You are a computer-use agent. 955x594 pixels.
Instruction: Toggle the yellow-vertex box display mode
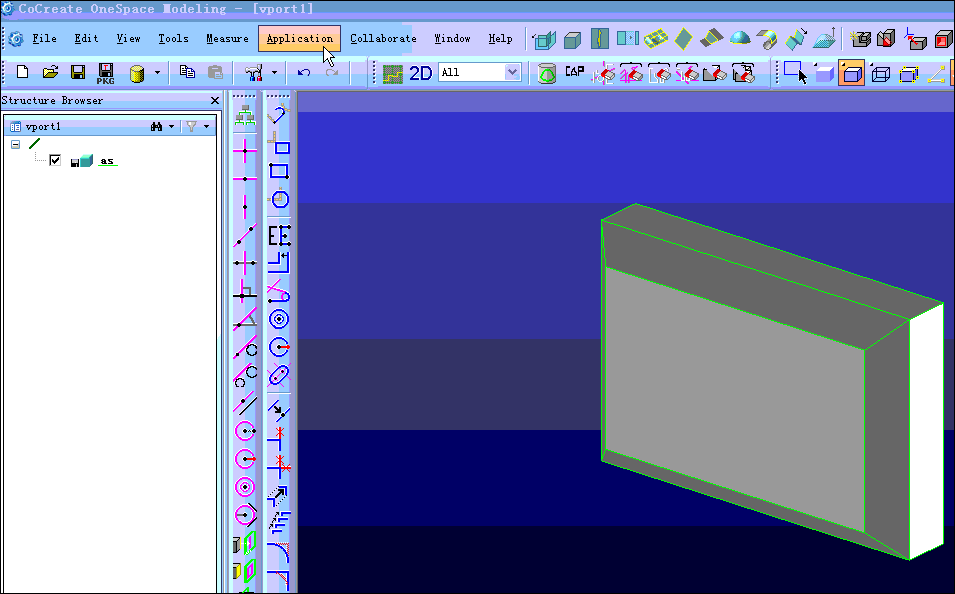(x=909, y=74)
